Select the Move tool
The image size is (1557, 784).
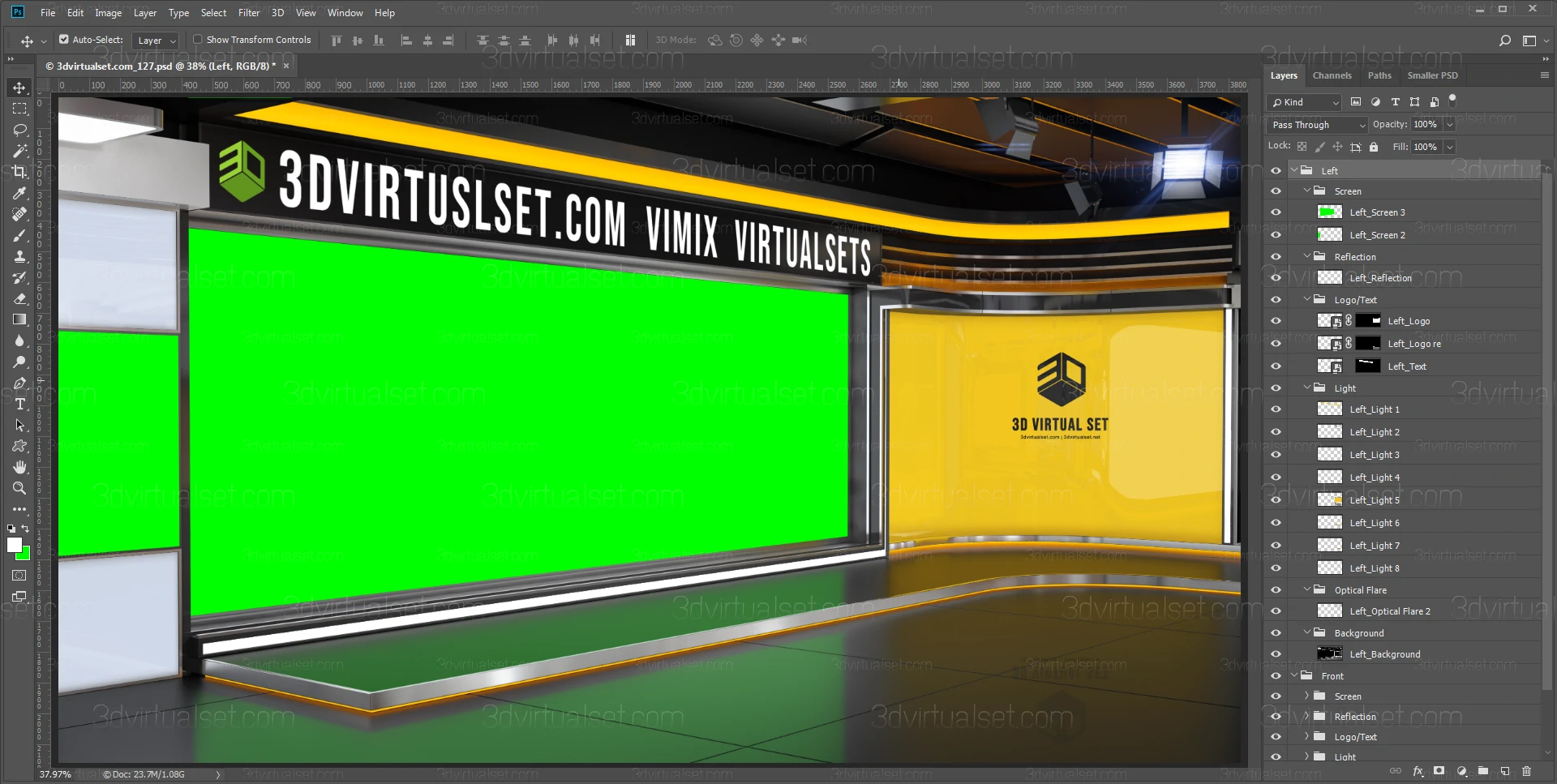[x=19, y=88]
